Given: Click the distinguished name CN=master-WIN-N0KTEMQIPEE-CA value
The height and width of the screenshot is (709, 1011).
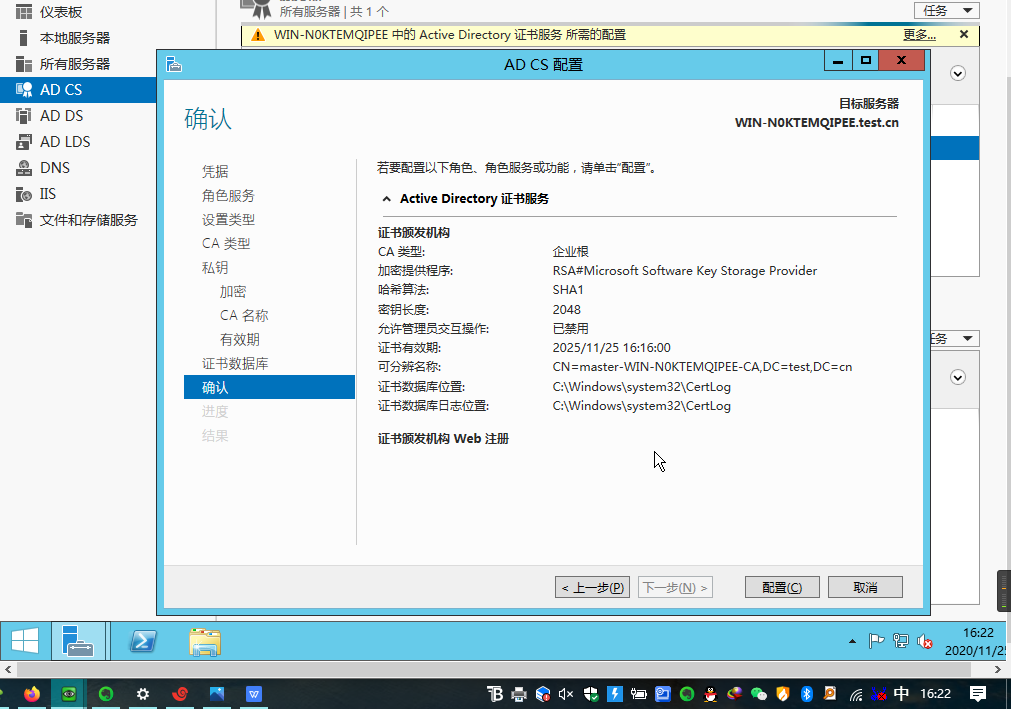Looking at the screenshot, I should point(702,367).
